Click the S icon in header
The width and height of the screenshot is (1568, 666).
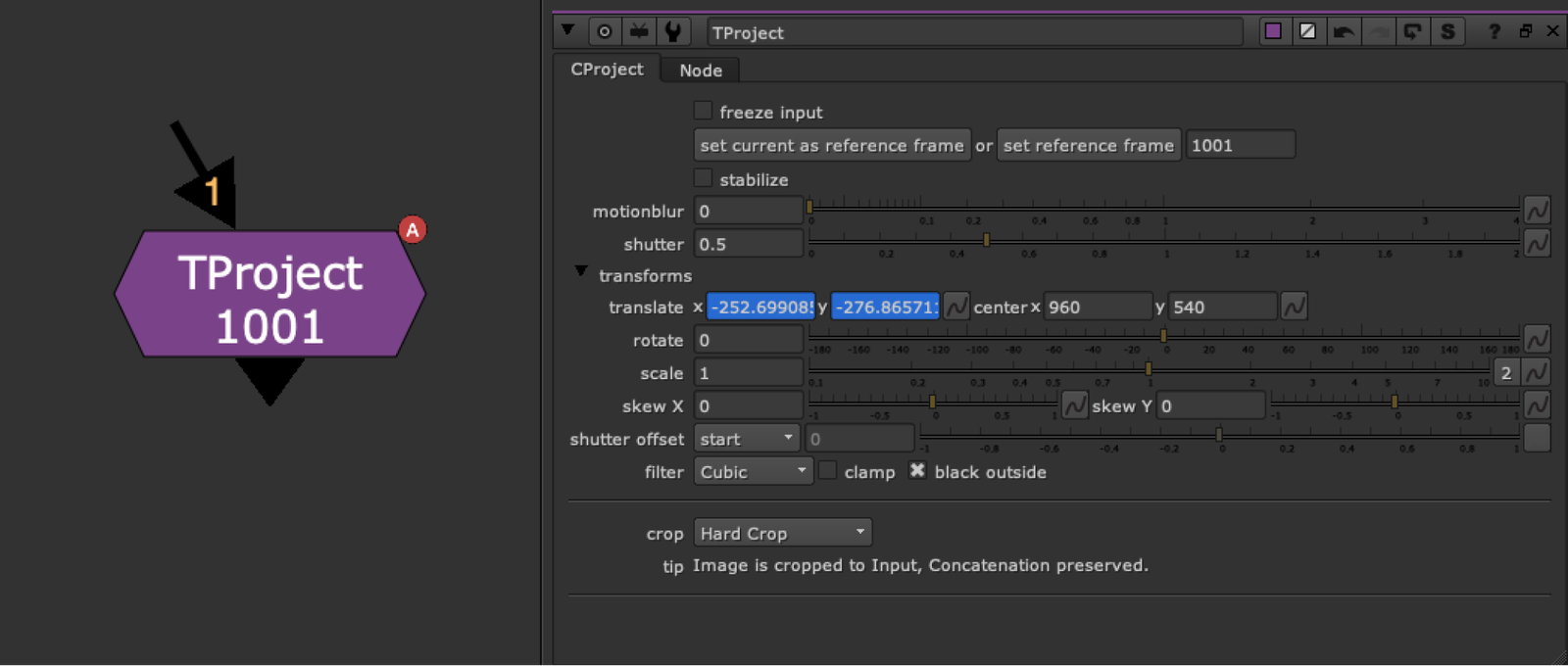point(1447,31)
